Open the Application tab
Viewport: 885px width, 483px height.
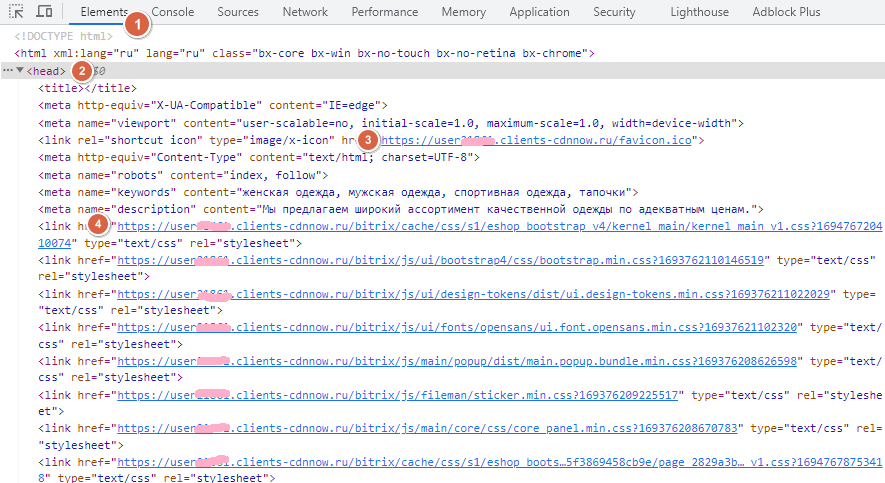click(x=539, y=12)
